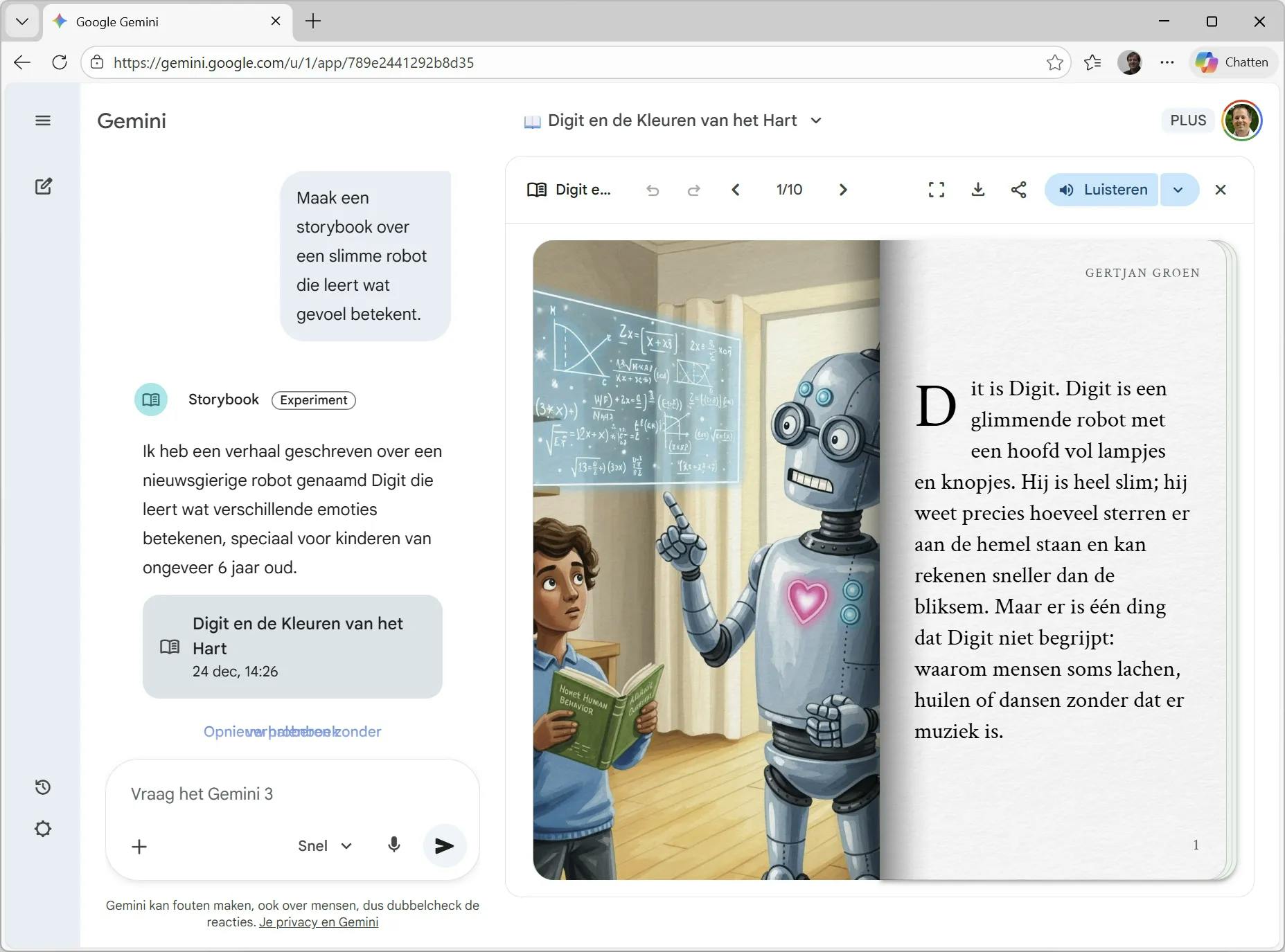The image size is (1285, 952).
Task: Go to next storybook page
Action: point(843,190)
